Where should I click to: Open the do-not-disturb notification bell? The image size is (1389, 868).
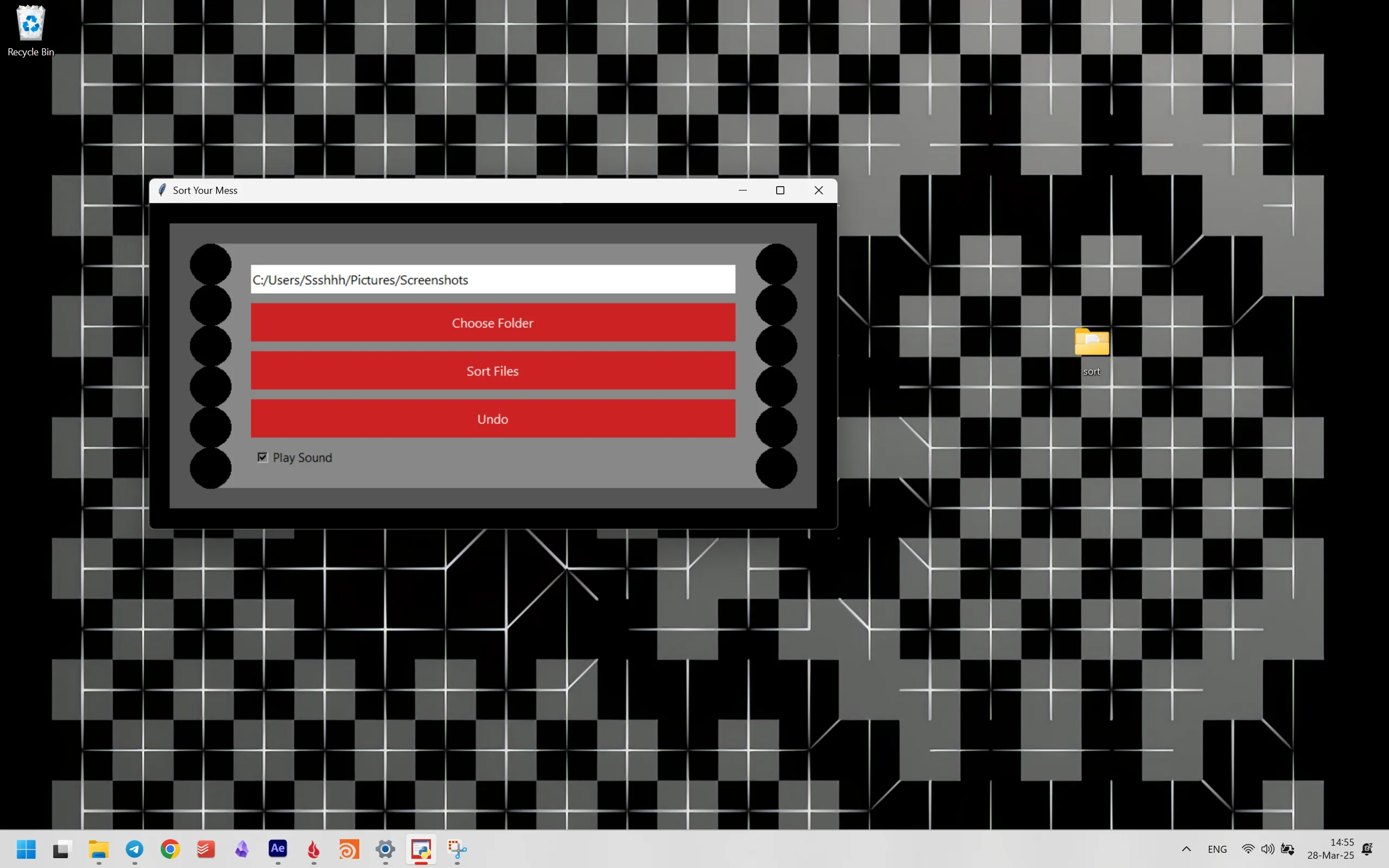click(x=1367, y=849)
